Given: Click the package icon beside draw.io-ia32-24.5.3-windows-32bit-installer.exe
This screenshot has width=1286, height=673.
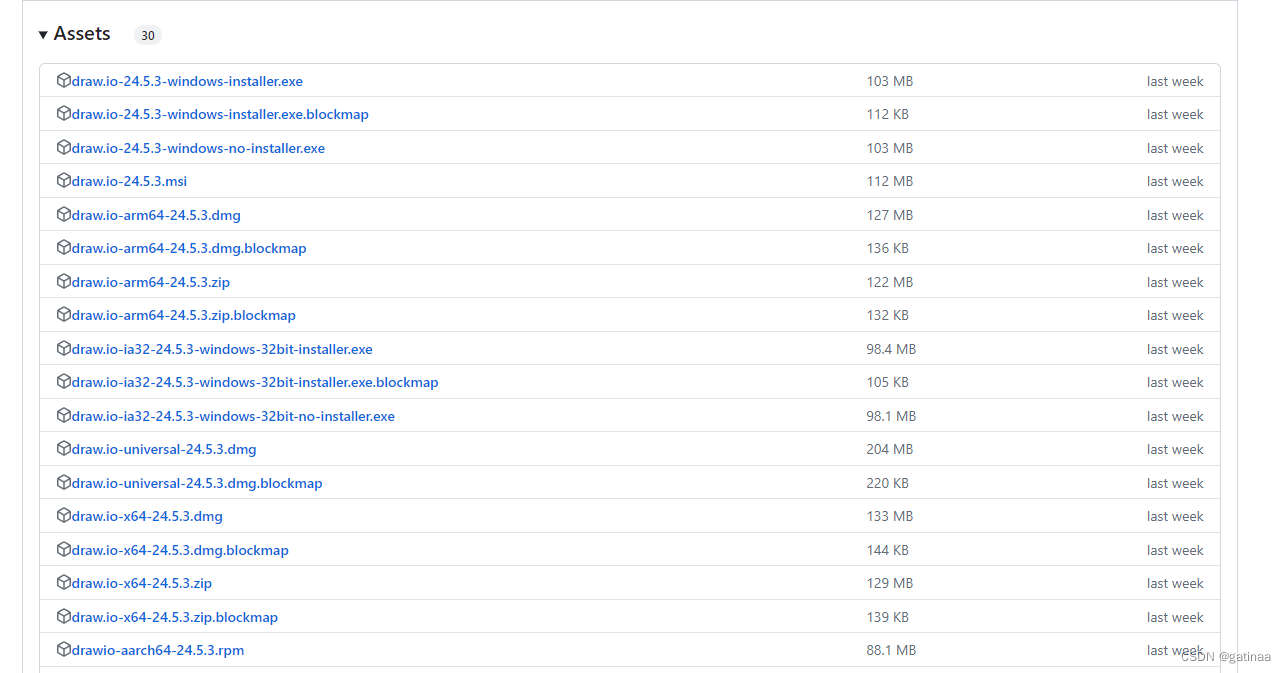Looking at the screenshot, I should [x=64, y=349].
